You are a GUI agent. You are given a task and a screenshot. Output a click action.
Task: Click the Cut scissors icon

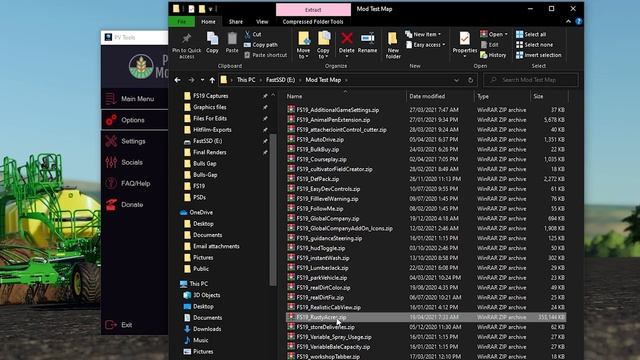pyautogui.click(x=247, y=34)
